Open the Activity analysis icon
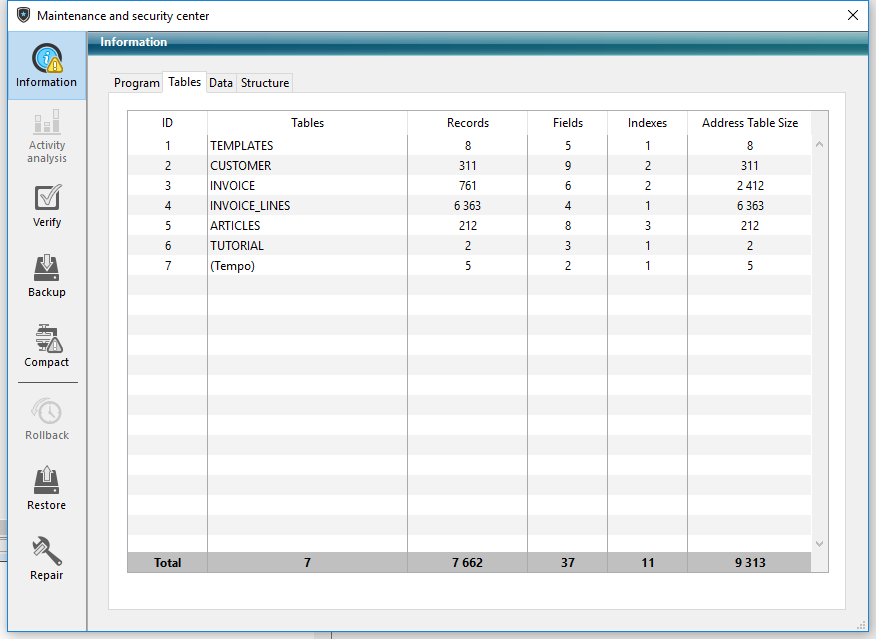876x639 pixels. point(46,124)
